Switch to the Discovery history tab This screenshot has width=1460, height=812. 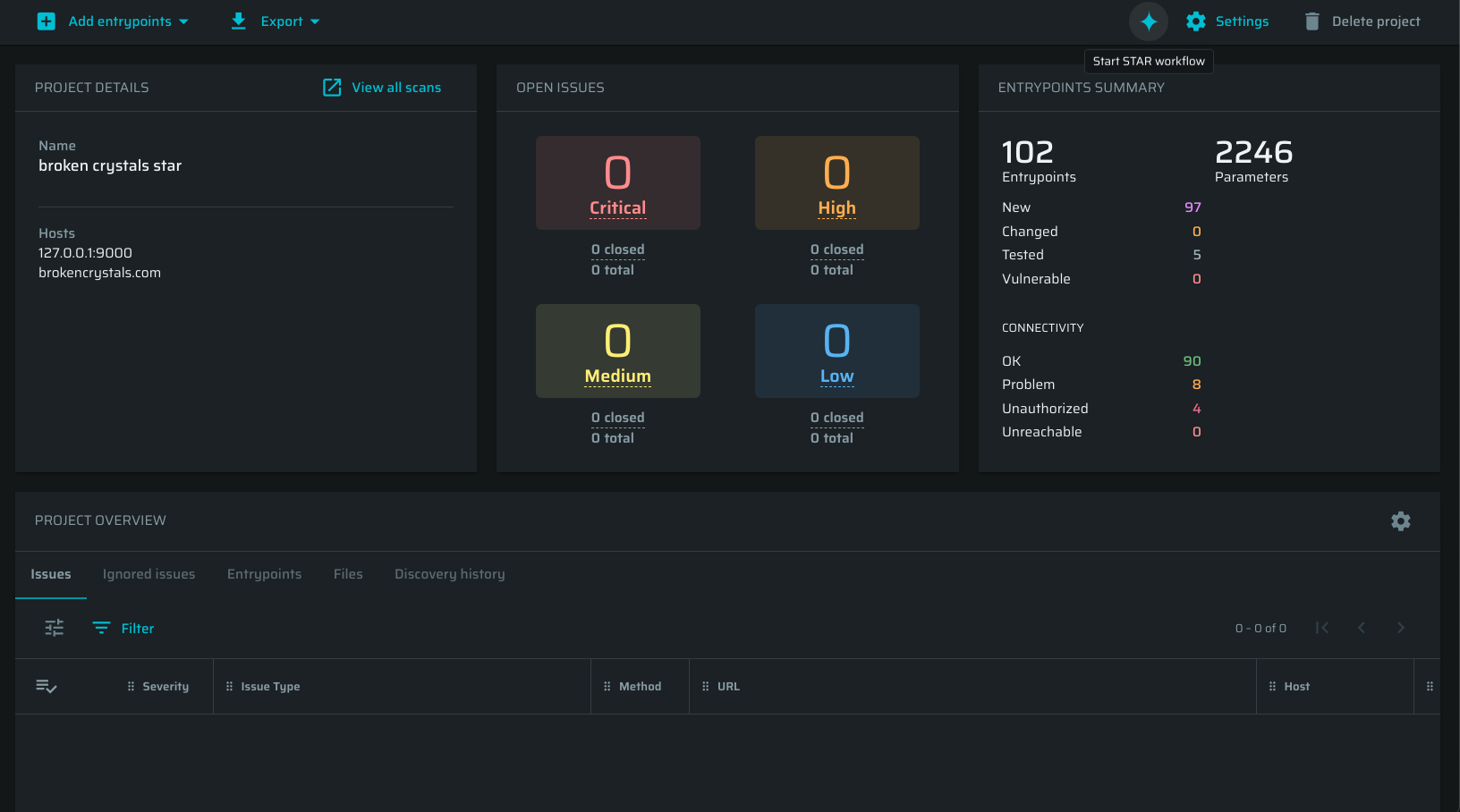coord(449,574)
